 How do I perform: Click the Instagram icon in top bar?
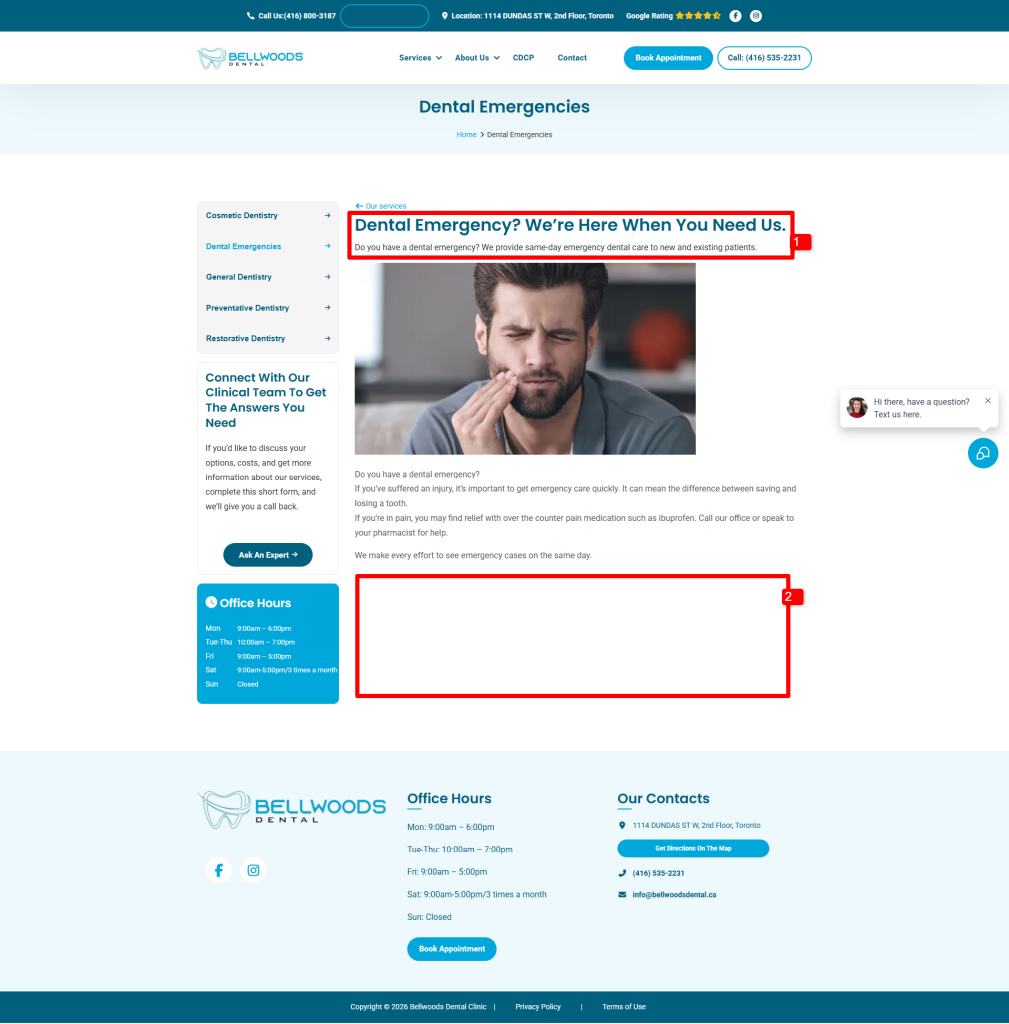pos(756,16)
